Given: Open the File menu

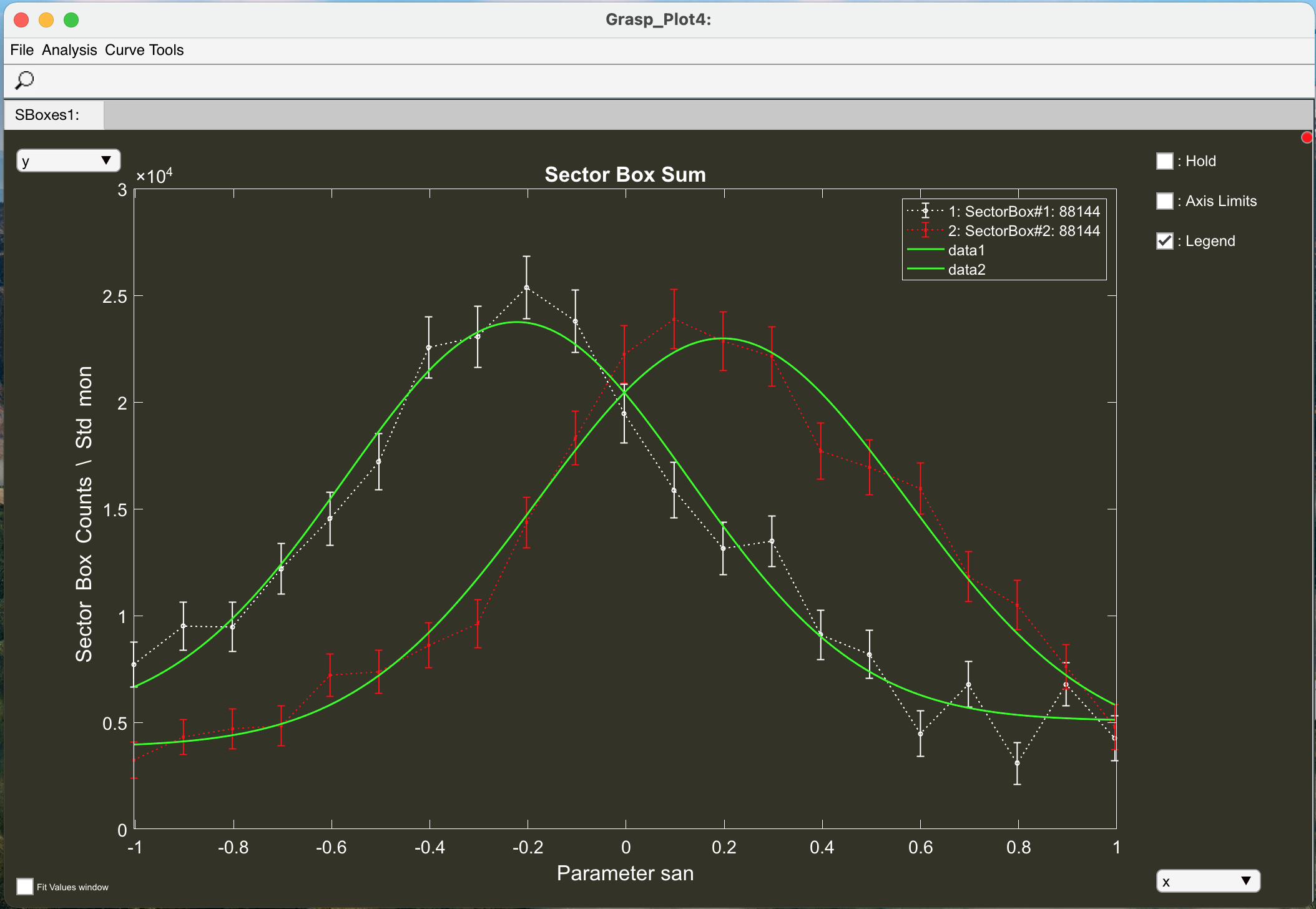Looking at the screenshot, I should coord(22,50).
